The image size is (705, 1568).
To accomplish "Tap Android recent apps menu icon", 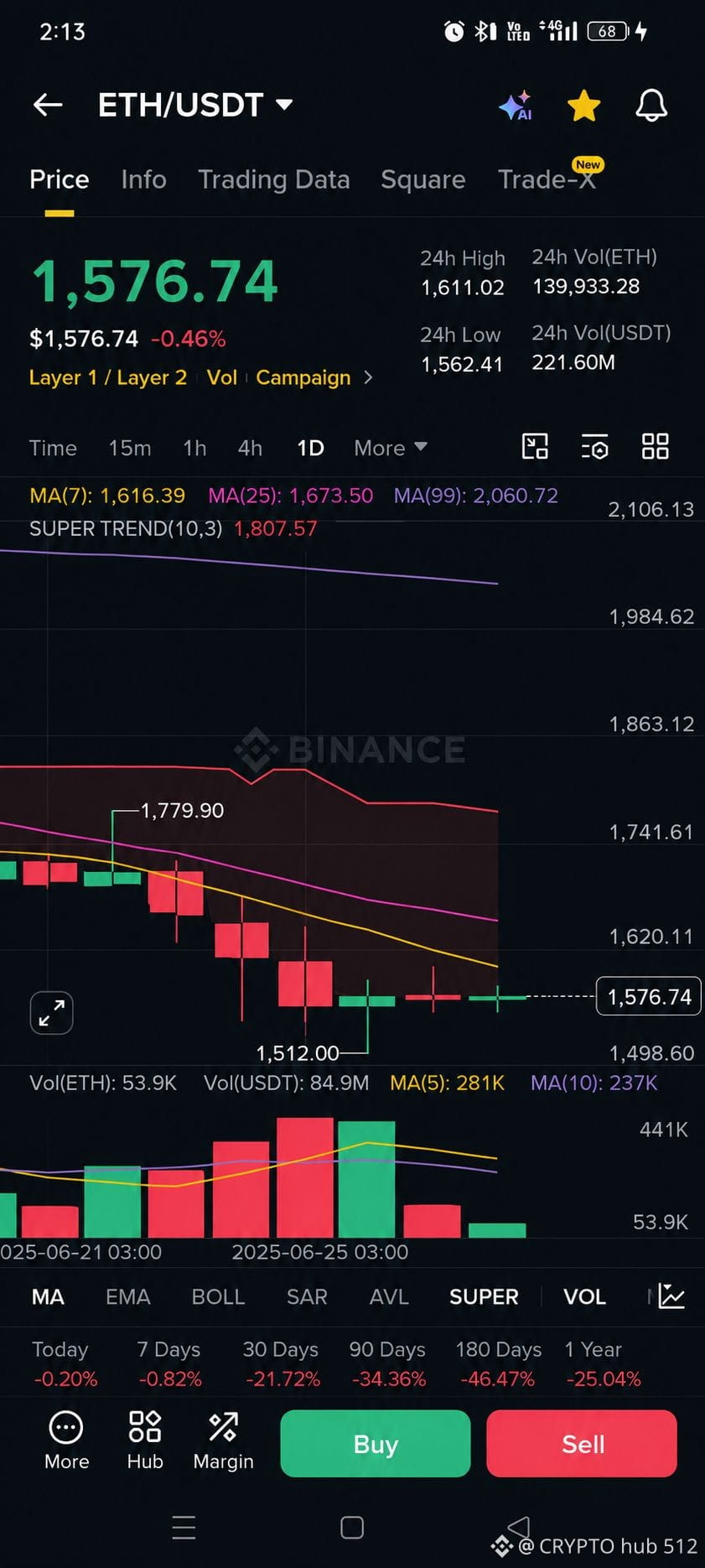I will tap(184, 1527).
